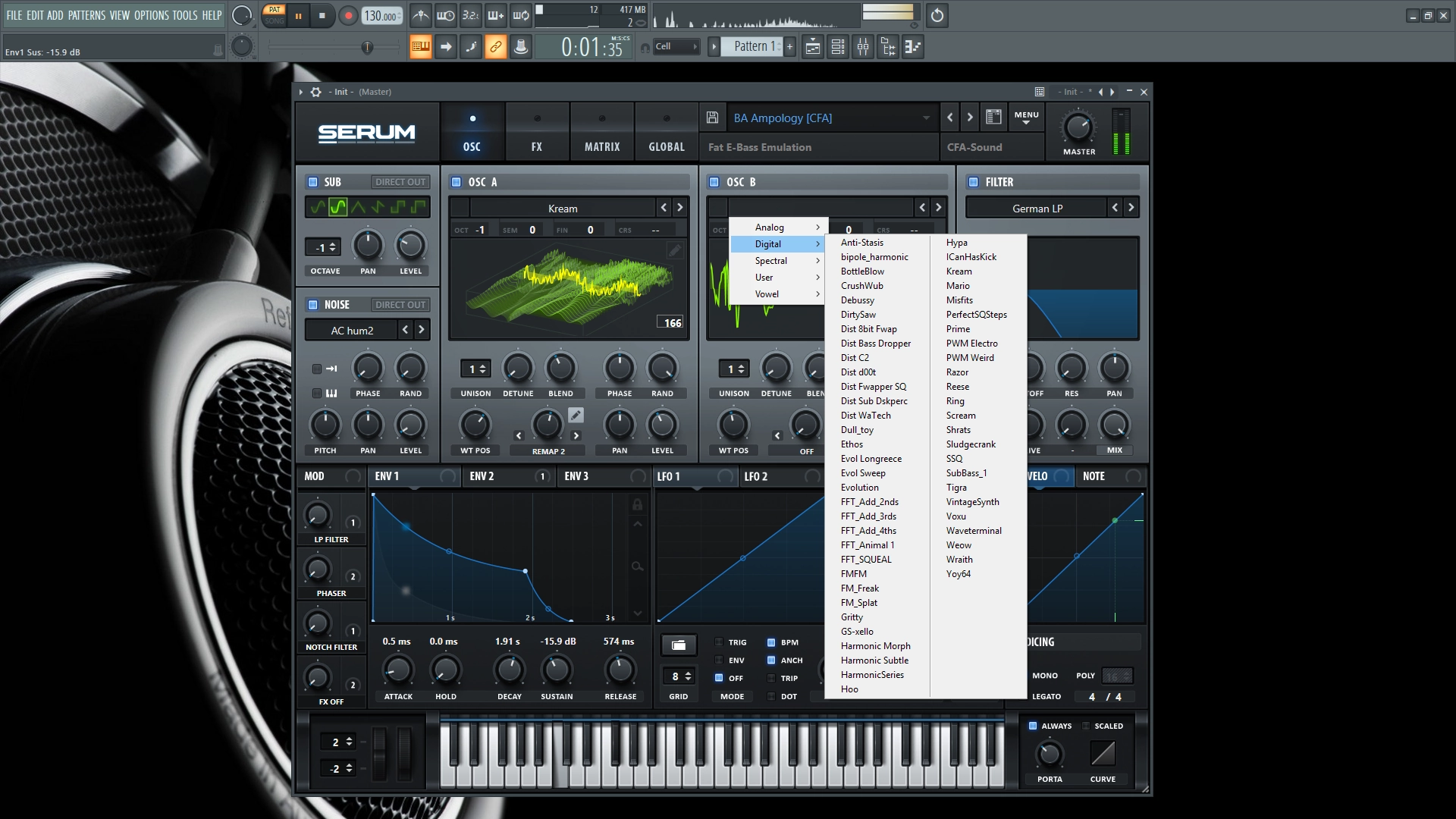
Task: Select the Harmonic Morph wavetable
Action: click(x=876, y=646)
